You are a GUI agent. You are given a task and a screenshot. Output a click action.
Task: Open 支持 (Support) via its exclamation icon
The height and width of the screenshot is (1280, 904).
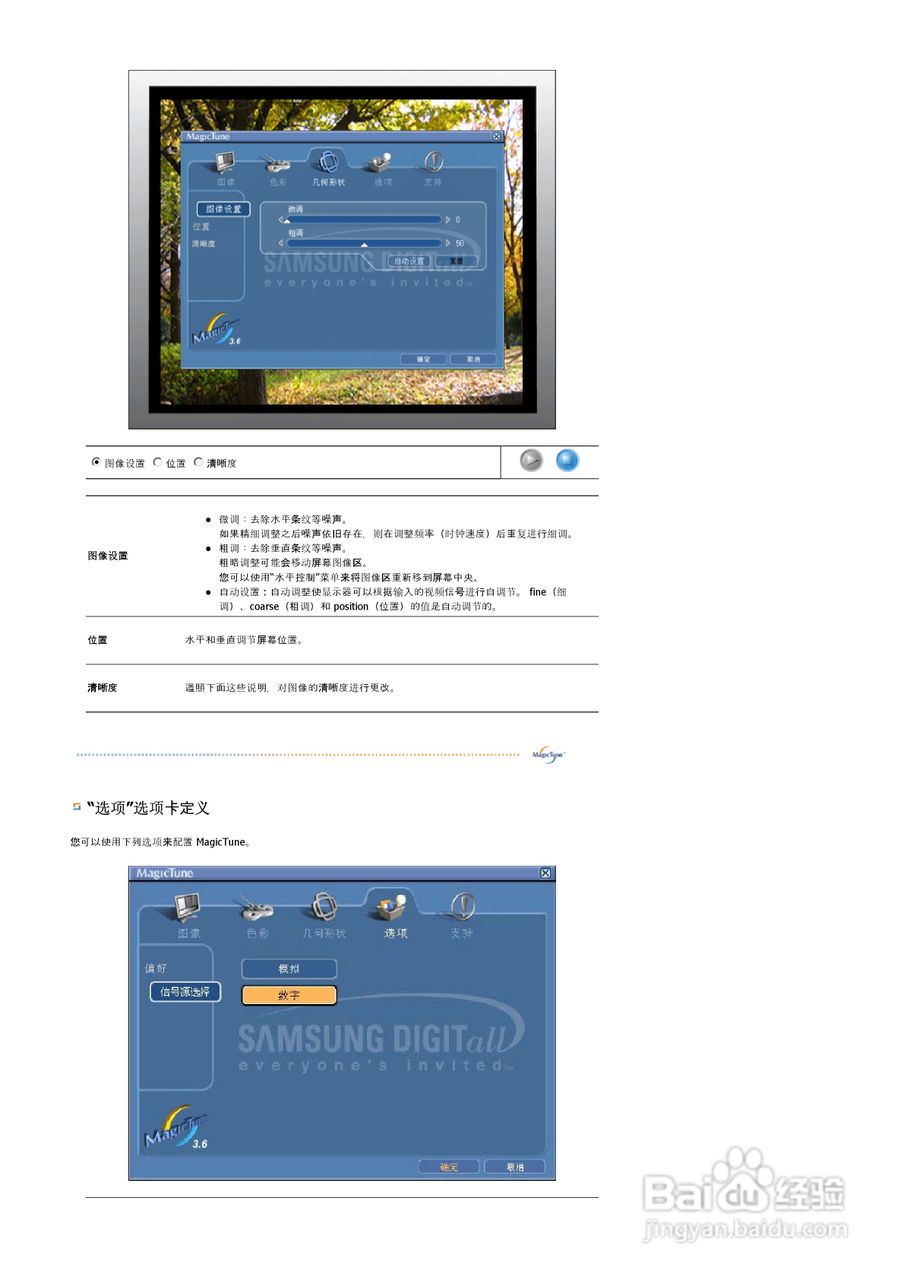coord(434,163)
